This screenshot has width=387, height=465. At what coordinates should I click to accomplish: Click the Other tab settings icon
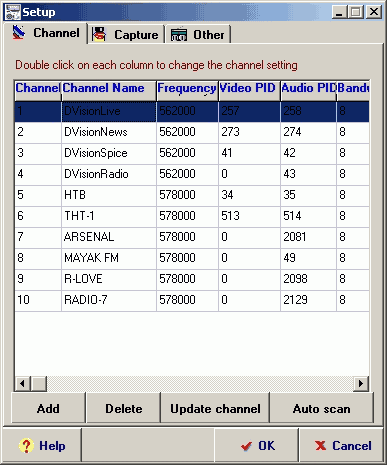pyautogui.click(x=179, y=34)
